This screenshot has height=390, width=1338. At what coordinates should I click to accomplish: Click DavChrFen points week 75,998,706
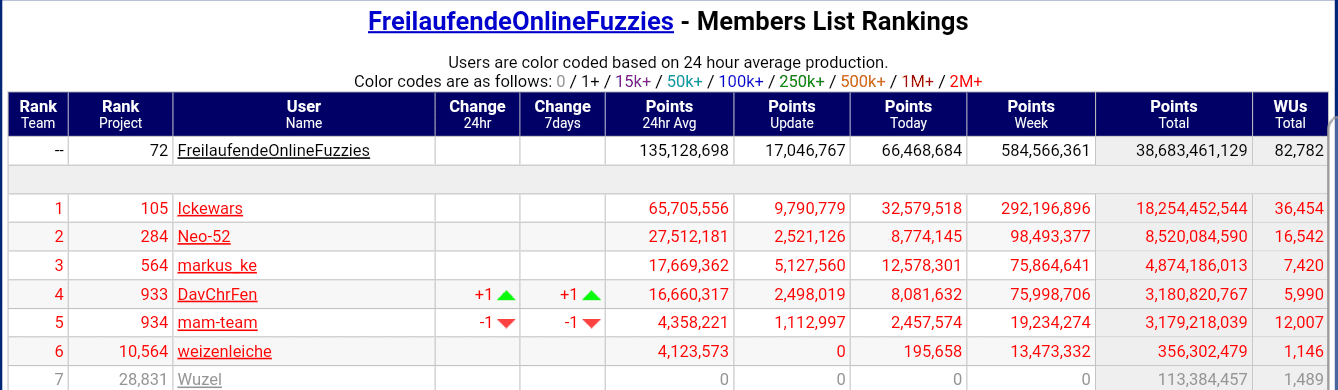[x=1050, y=294]
